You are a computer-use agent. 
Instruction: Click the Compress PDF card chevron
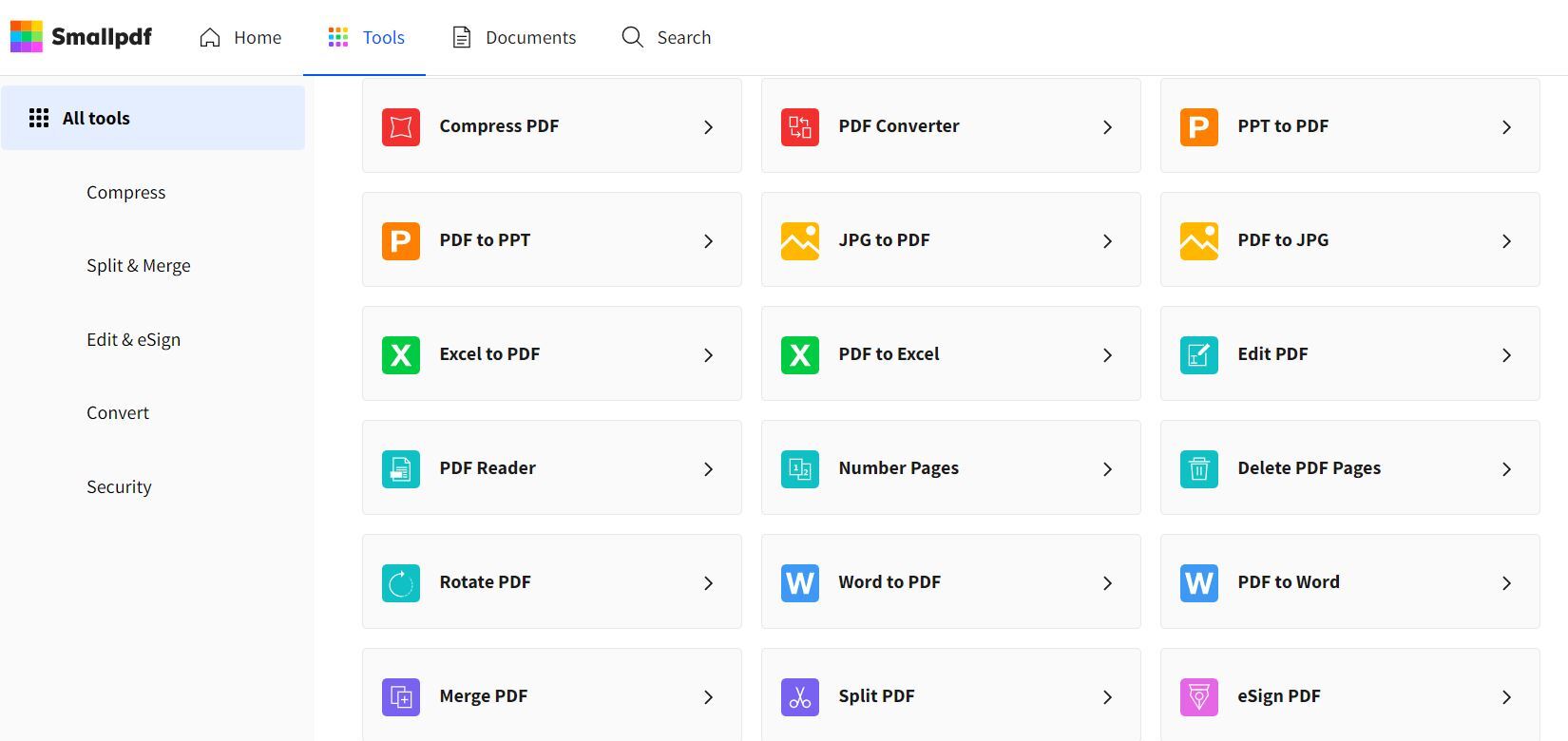708,126
